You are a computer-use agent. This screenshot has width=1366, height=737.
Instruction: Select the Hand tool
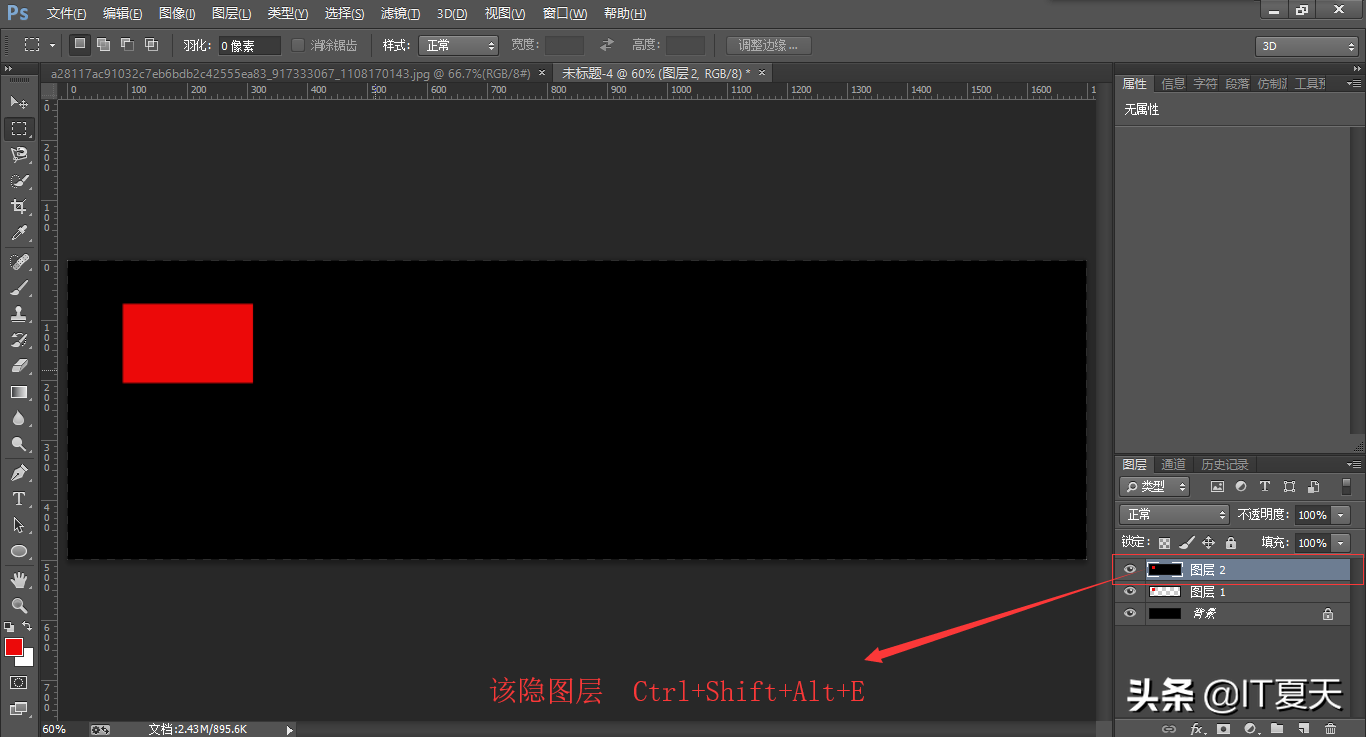(19, 579)
